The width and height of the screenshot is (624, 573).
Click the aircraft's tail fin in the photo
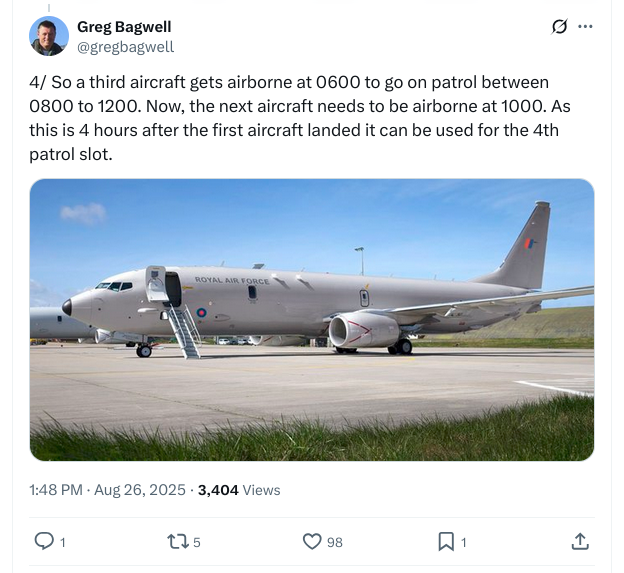pos(529,245)
